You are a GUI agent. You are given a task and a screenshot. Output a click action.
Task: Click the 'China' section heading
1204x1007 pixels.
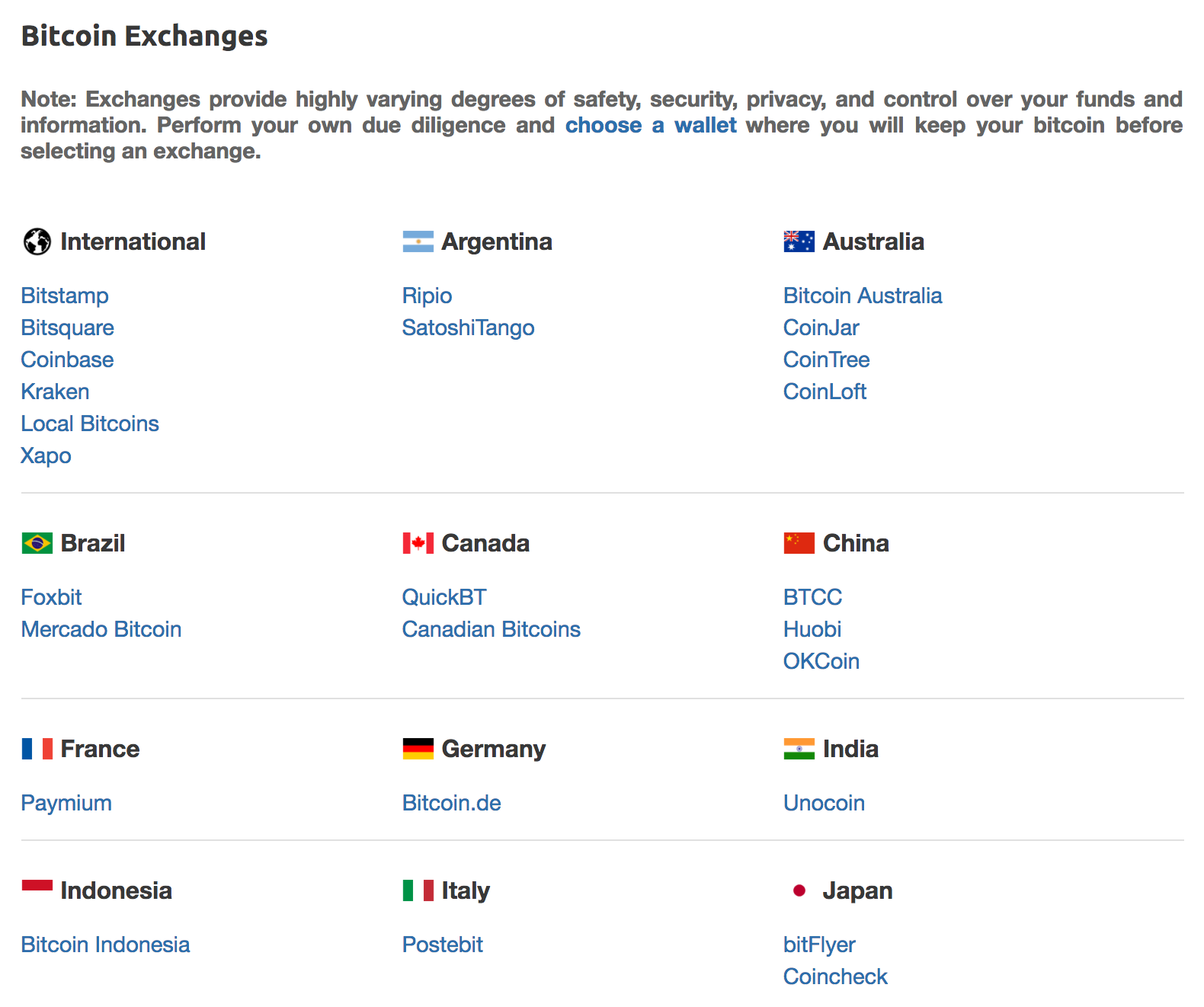point(856,543)
